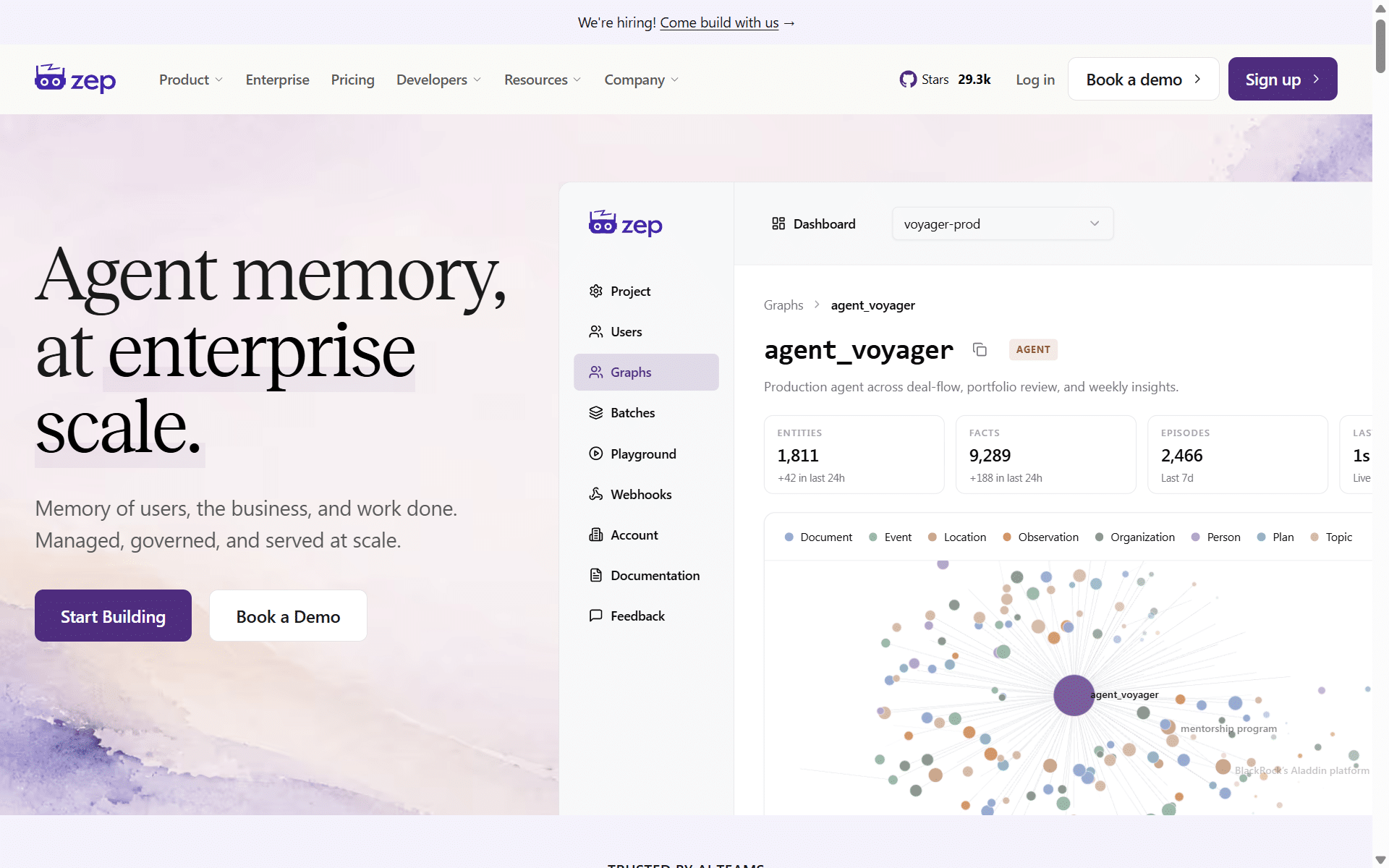Expand the Company menu

point(641,80)
